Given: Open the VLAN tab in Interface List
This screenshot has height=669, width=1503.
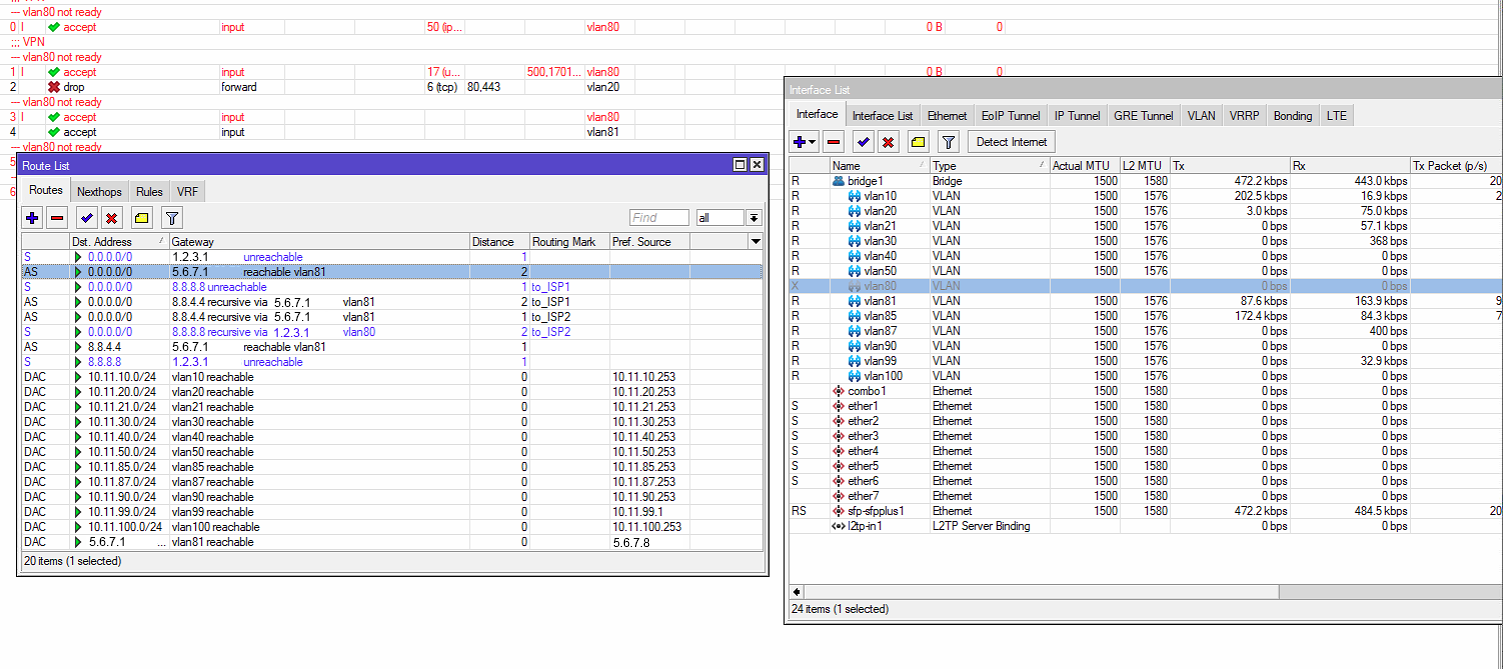Looking at the screenshot, I should coord(1202,115).
